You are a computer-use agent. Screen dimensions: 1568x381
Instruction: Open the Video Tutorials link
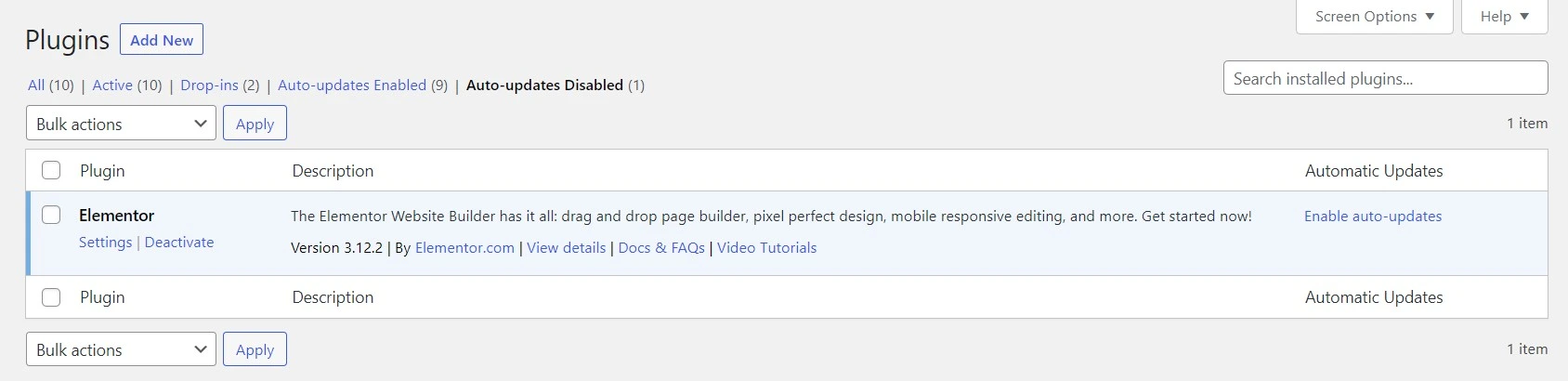[766, 248]
